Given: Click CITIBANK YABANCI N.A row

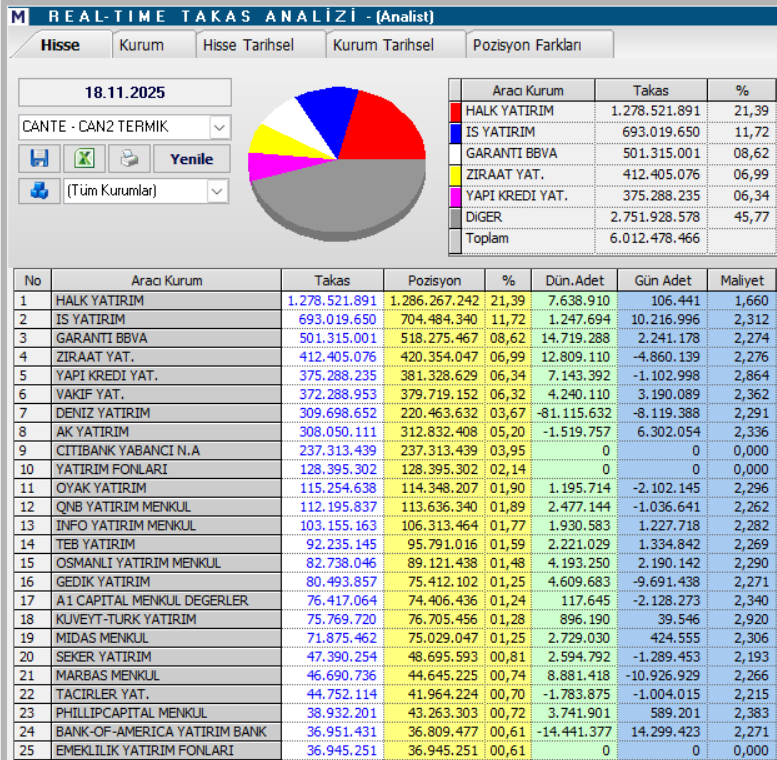Looking at the screenshot, I should [394, 451].
